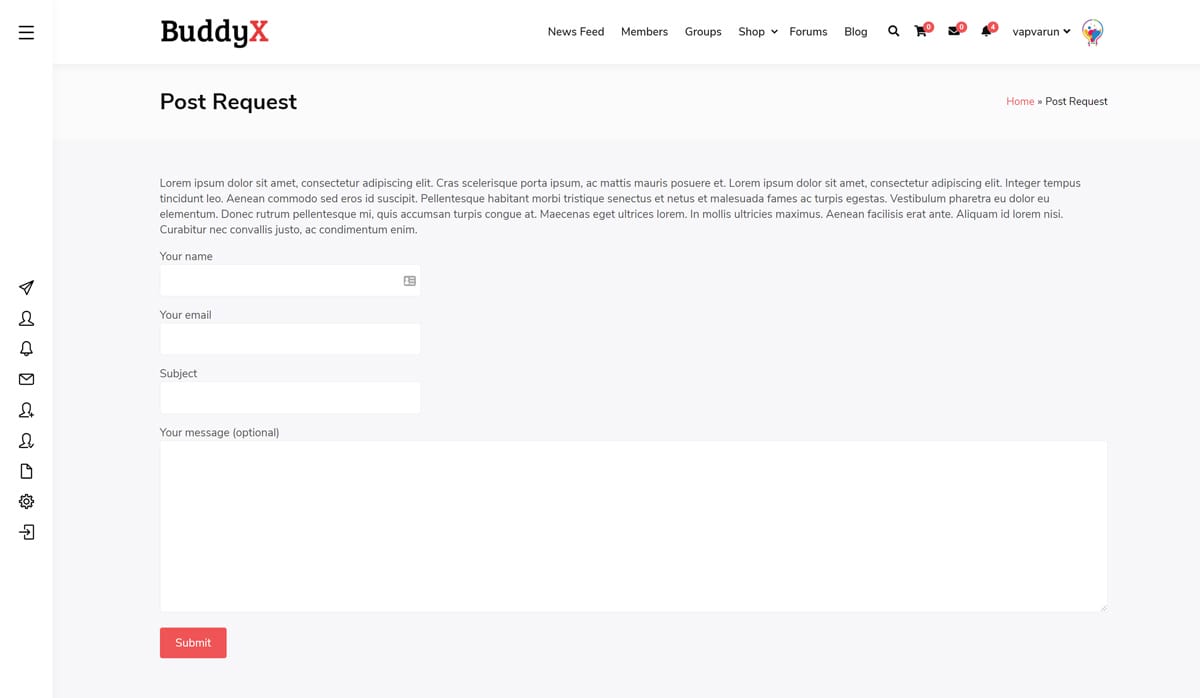Click the logout icon in the sidebar
1200x698 pixels.
point(26,532)
